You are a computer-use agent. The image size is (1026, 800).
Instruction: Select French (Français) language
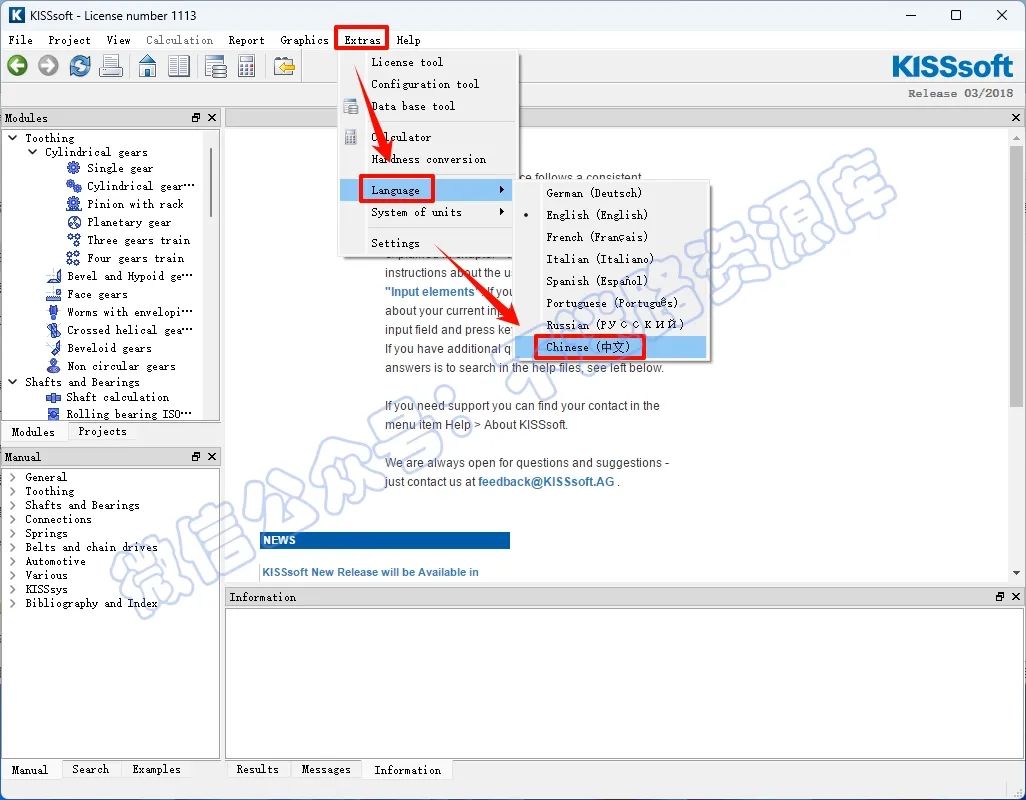coord(611,237)
